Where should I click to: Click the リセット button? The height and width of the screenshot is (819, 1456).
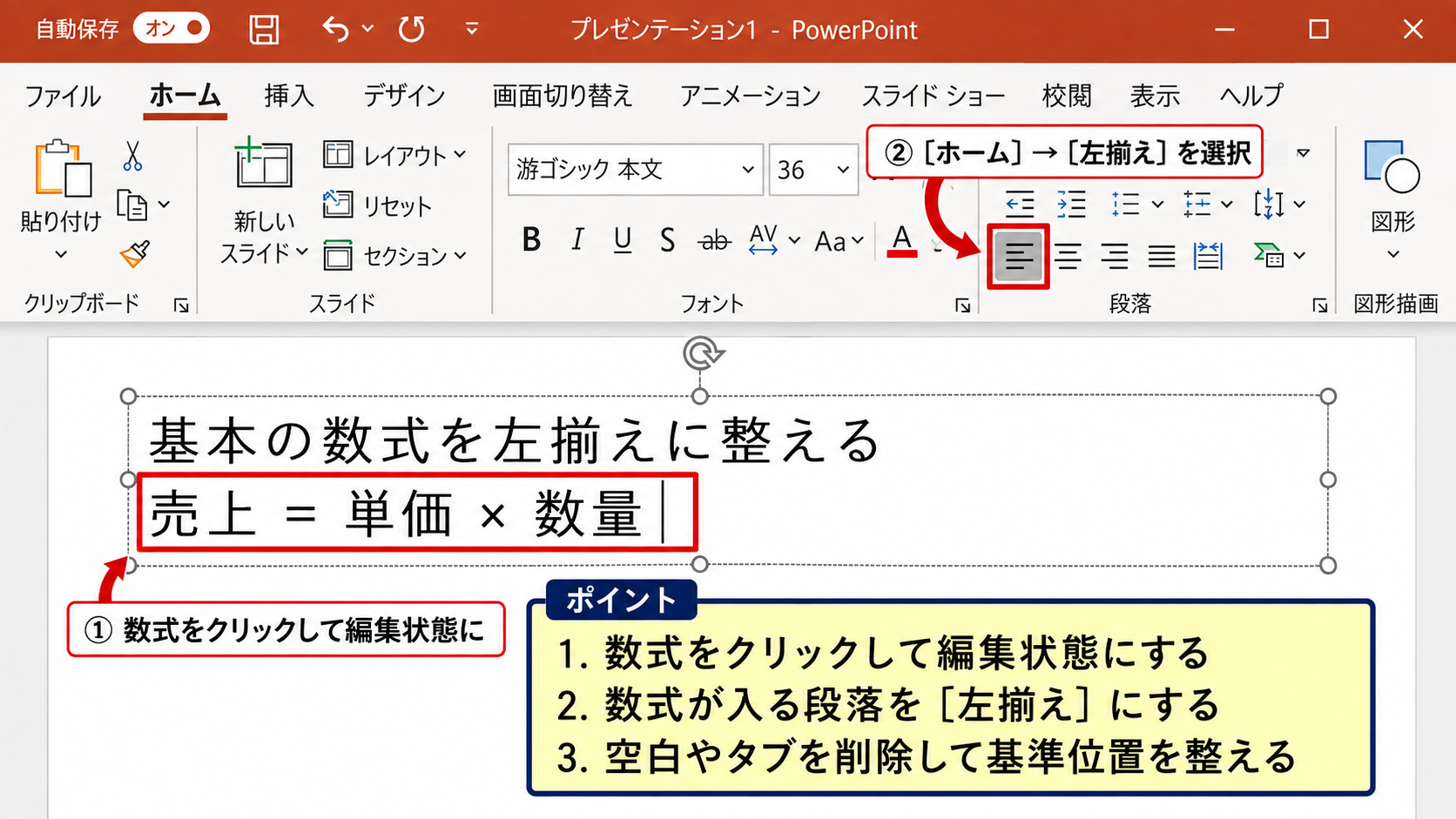377,205
